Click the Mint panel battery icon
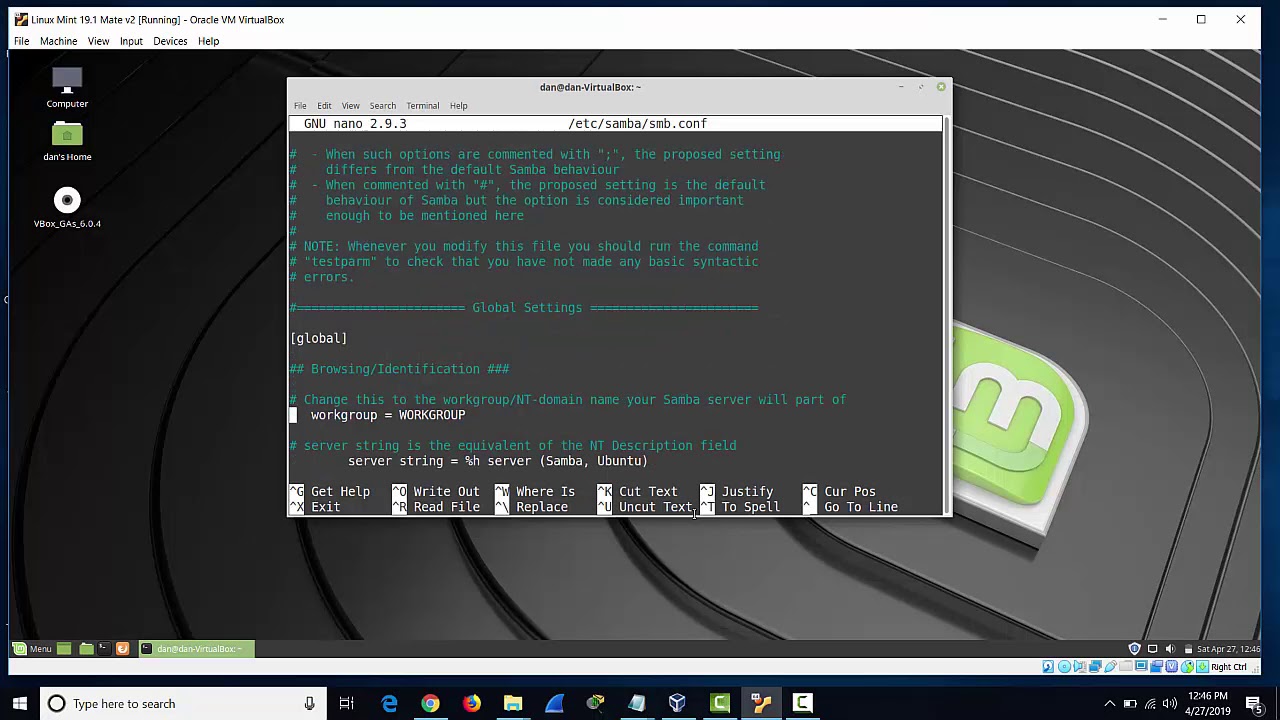This screenshot has width=1280, height=720. [x=1188, y=649]
